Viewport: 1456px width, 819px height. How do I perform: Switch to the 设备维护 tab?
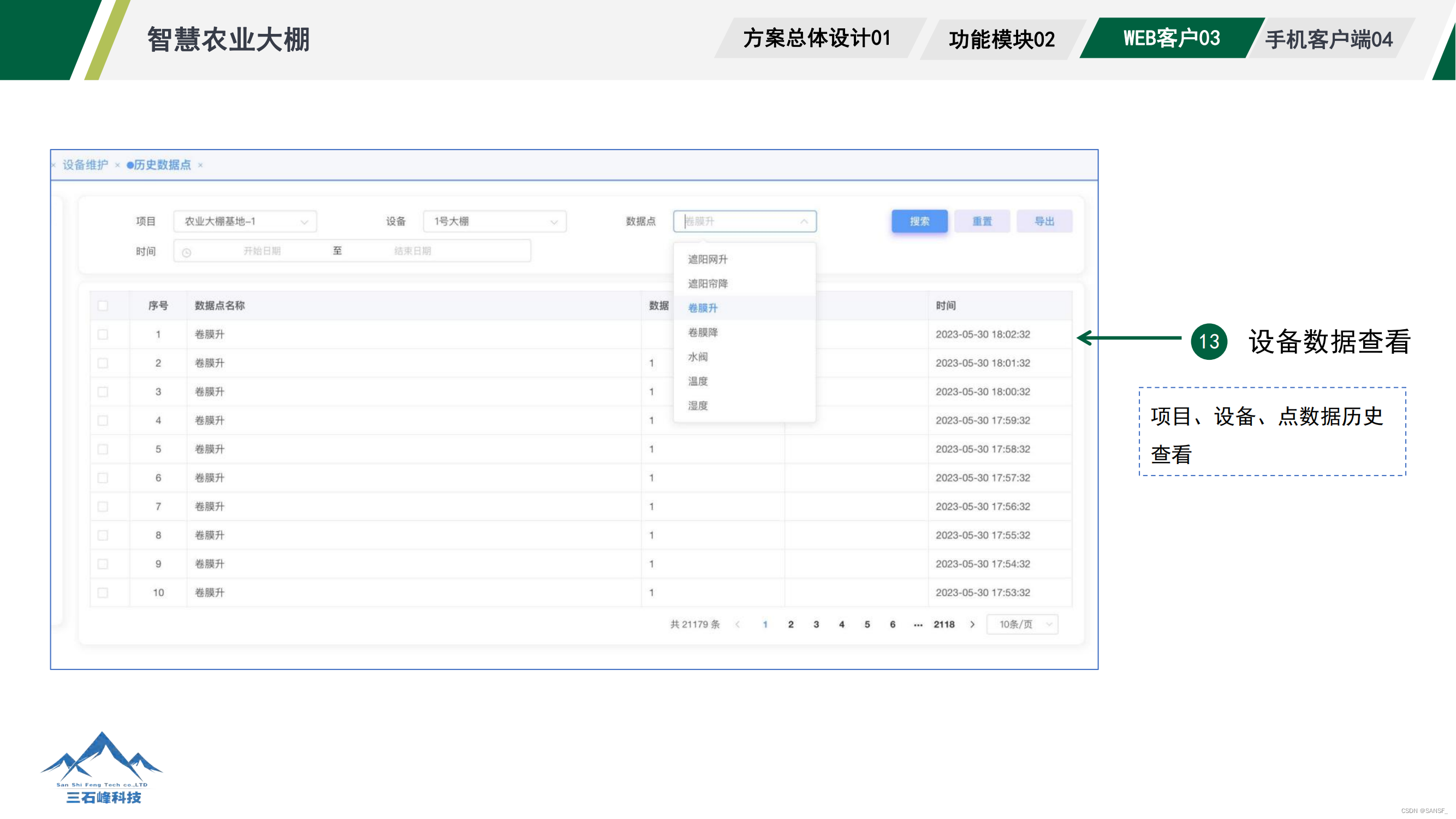[85, 165]
